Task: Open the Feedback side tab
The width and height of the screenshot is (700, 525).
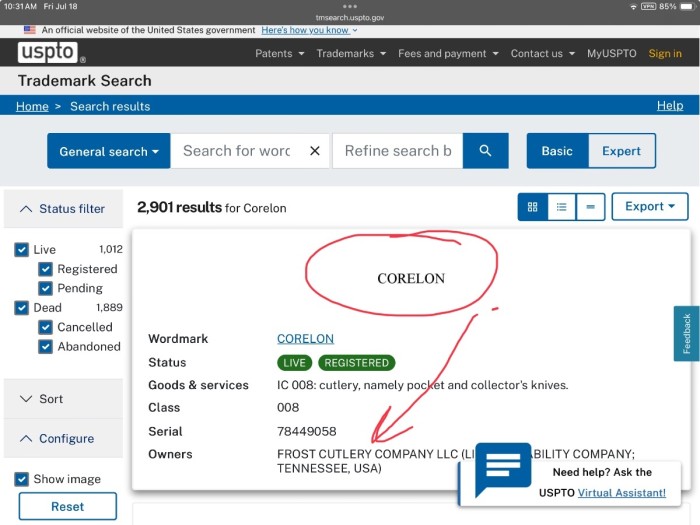Action: [x=686, y=333]
